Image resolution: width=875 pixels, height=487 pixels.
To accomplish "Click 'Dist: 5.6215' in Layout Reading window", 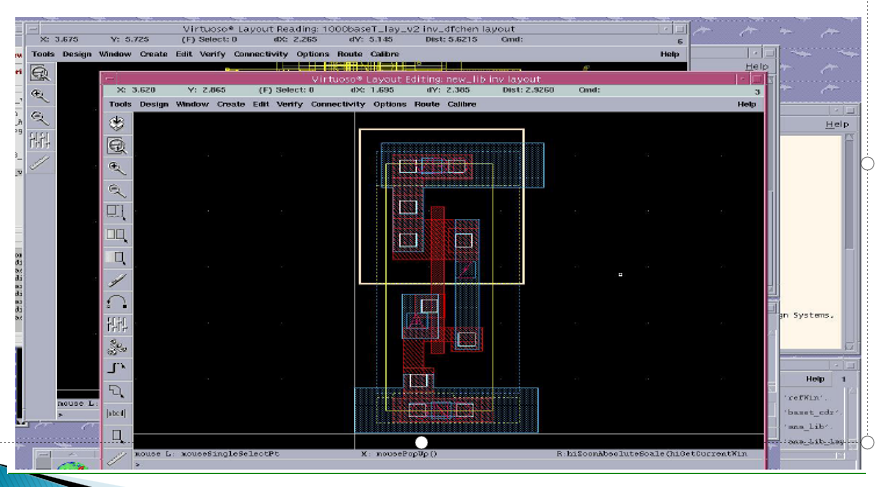I will click(x=451, y=40).
